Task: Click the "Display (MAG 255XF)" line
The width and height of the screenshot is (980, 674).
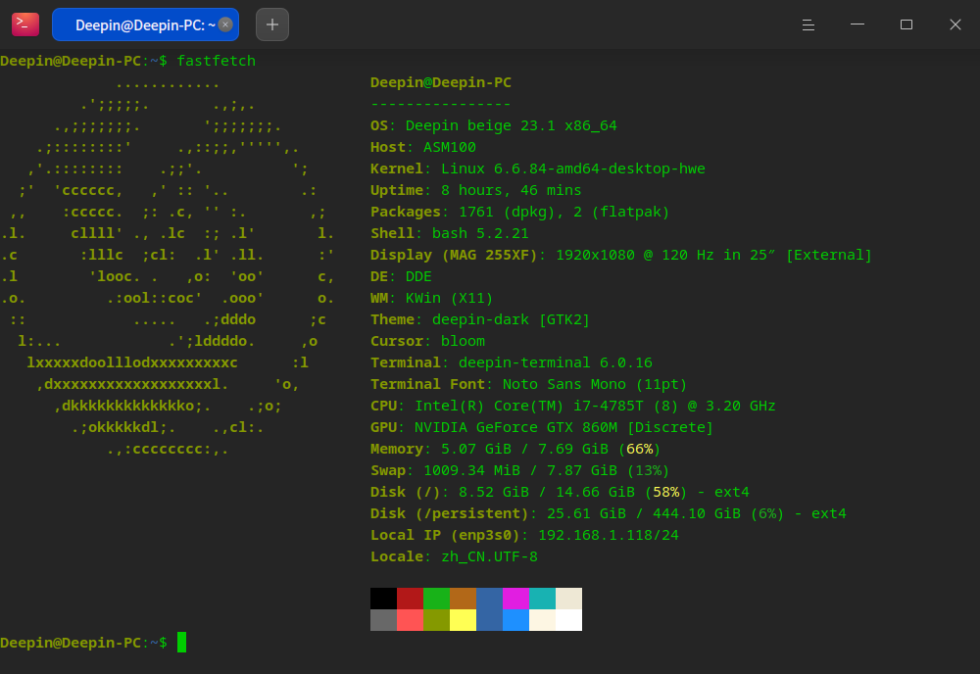Action: (621, 255)
